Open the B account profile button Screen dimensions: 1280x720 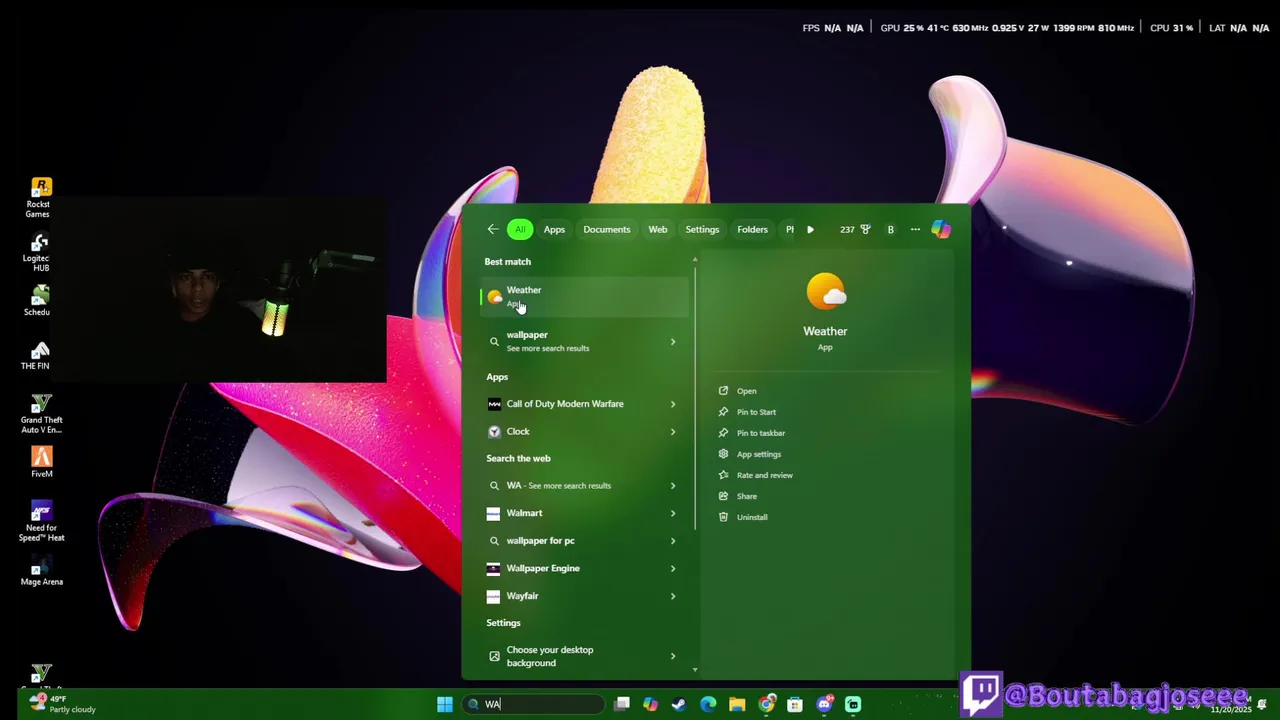point(890,230)
